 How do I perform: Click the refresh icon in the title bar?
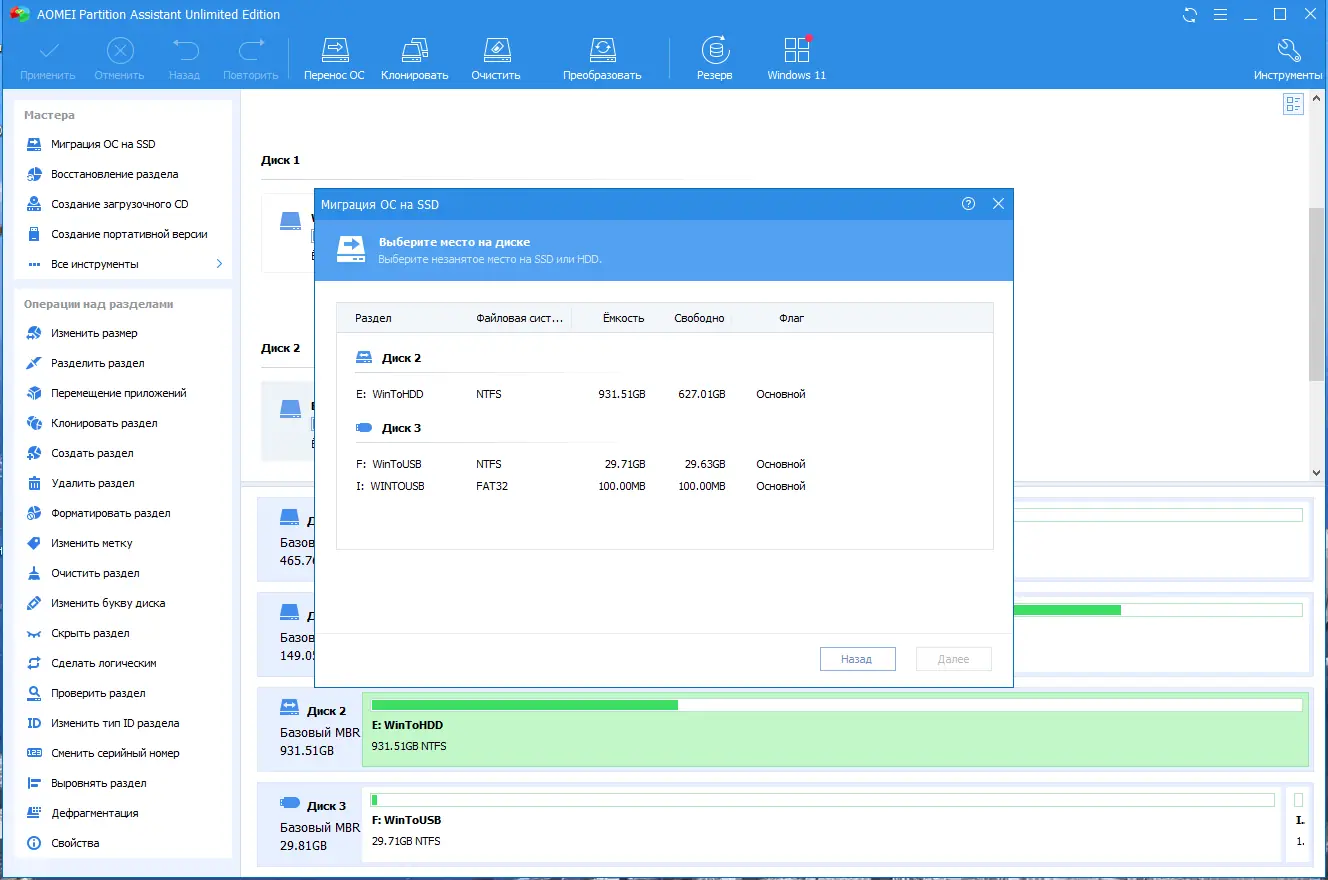1190,15
